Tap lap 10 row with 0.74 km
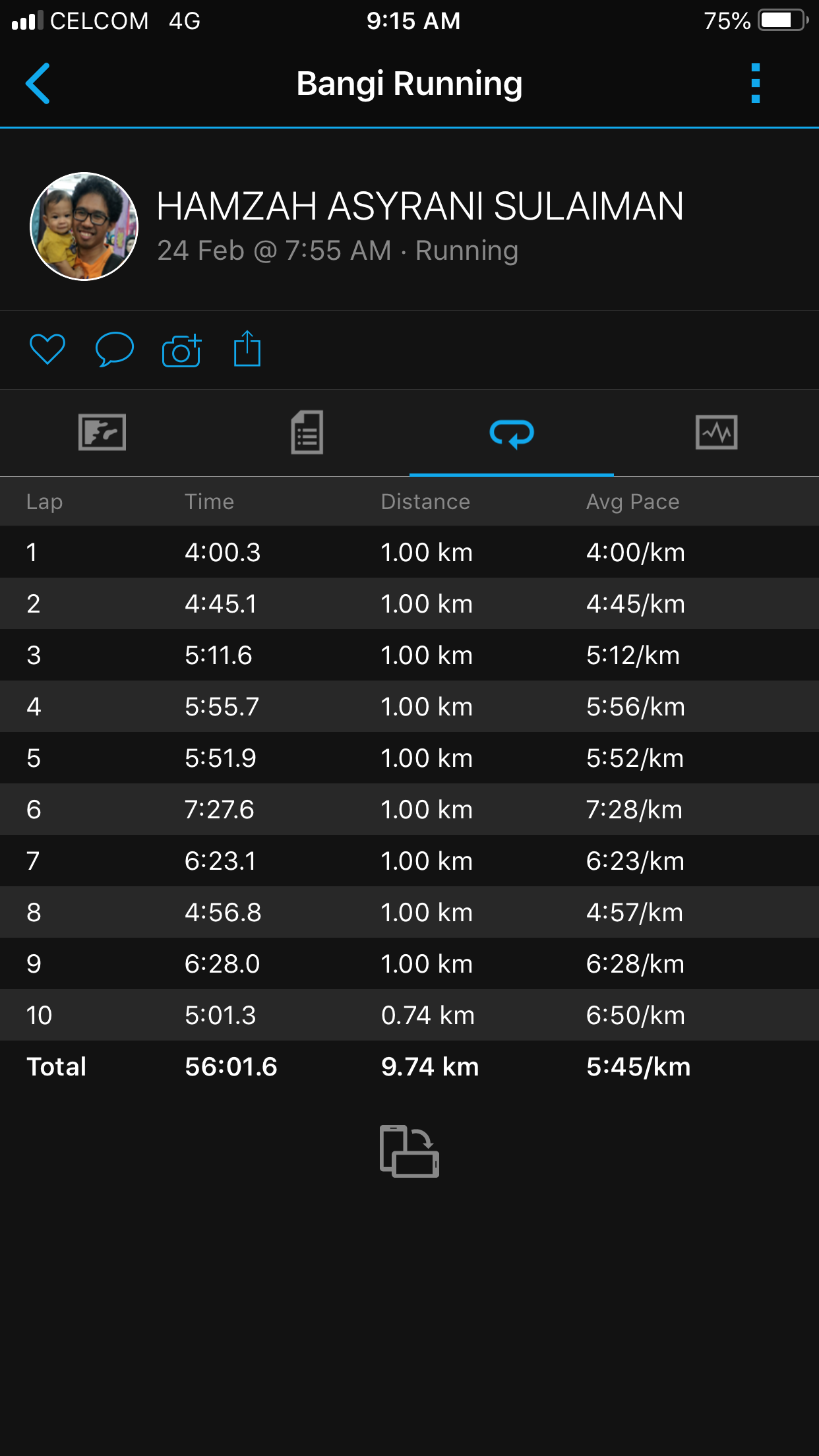819x1456 pixels. point(409,1015)
